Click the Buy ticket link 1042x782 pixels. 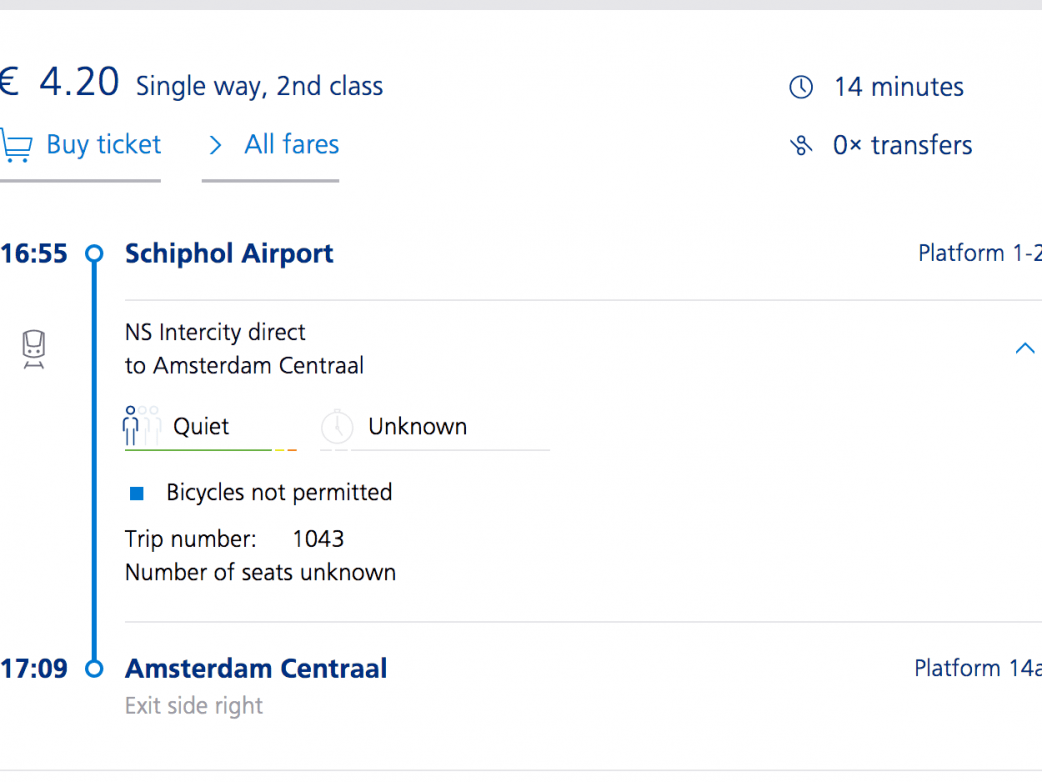[103, 145]
